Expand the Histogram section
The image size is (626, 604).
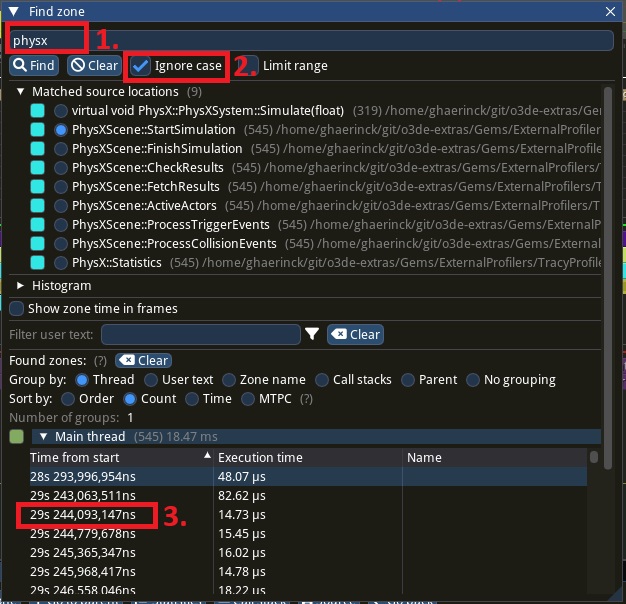(21, 286)
